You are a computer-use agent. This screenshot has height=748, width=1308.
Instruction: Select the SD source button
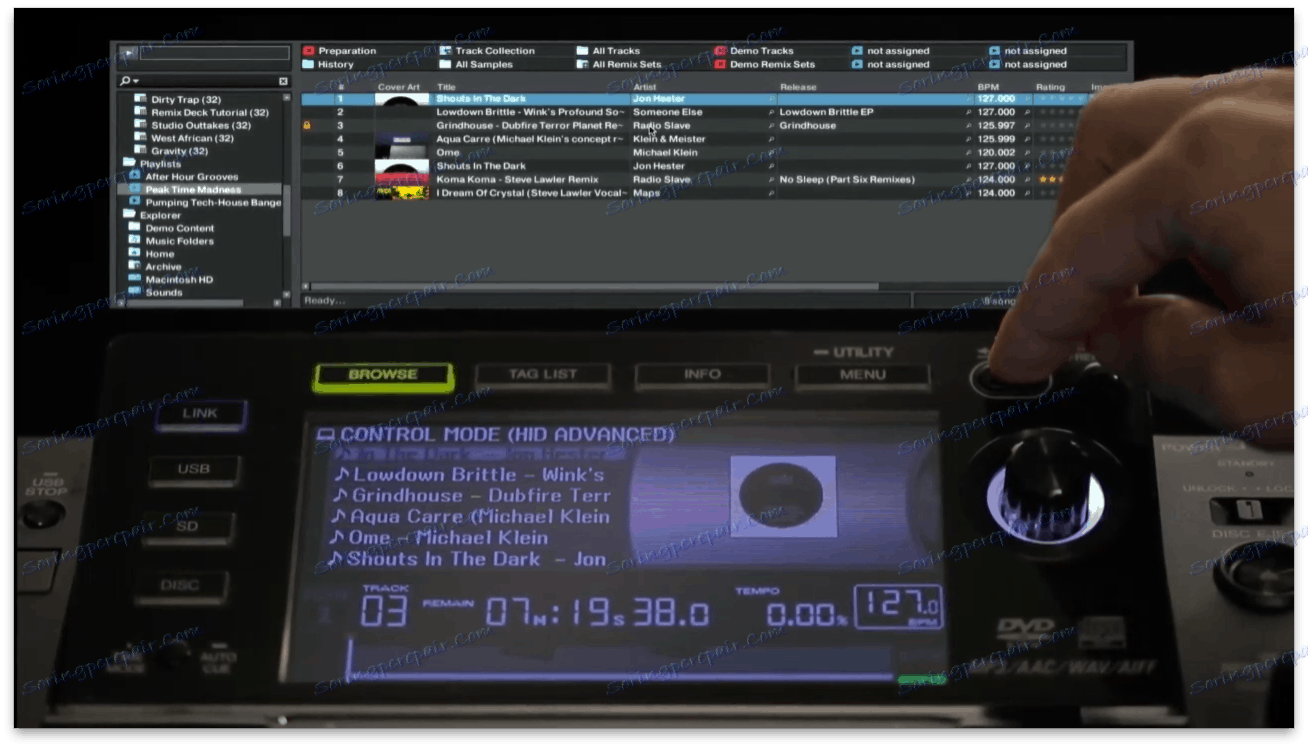(x=187, y=526)
